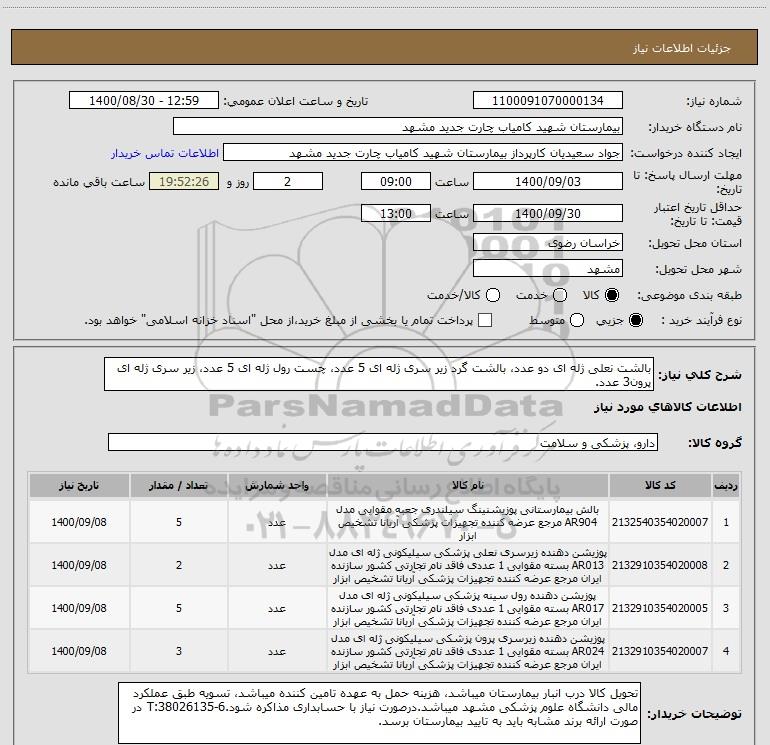Click the need date of row 3
Image resolution: width=770 pixels, height=745 pixels.
(x=79, y=608)
